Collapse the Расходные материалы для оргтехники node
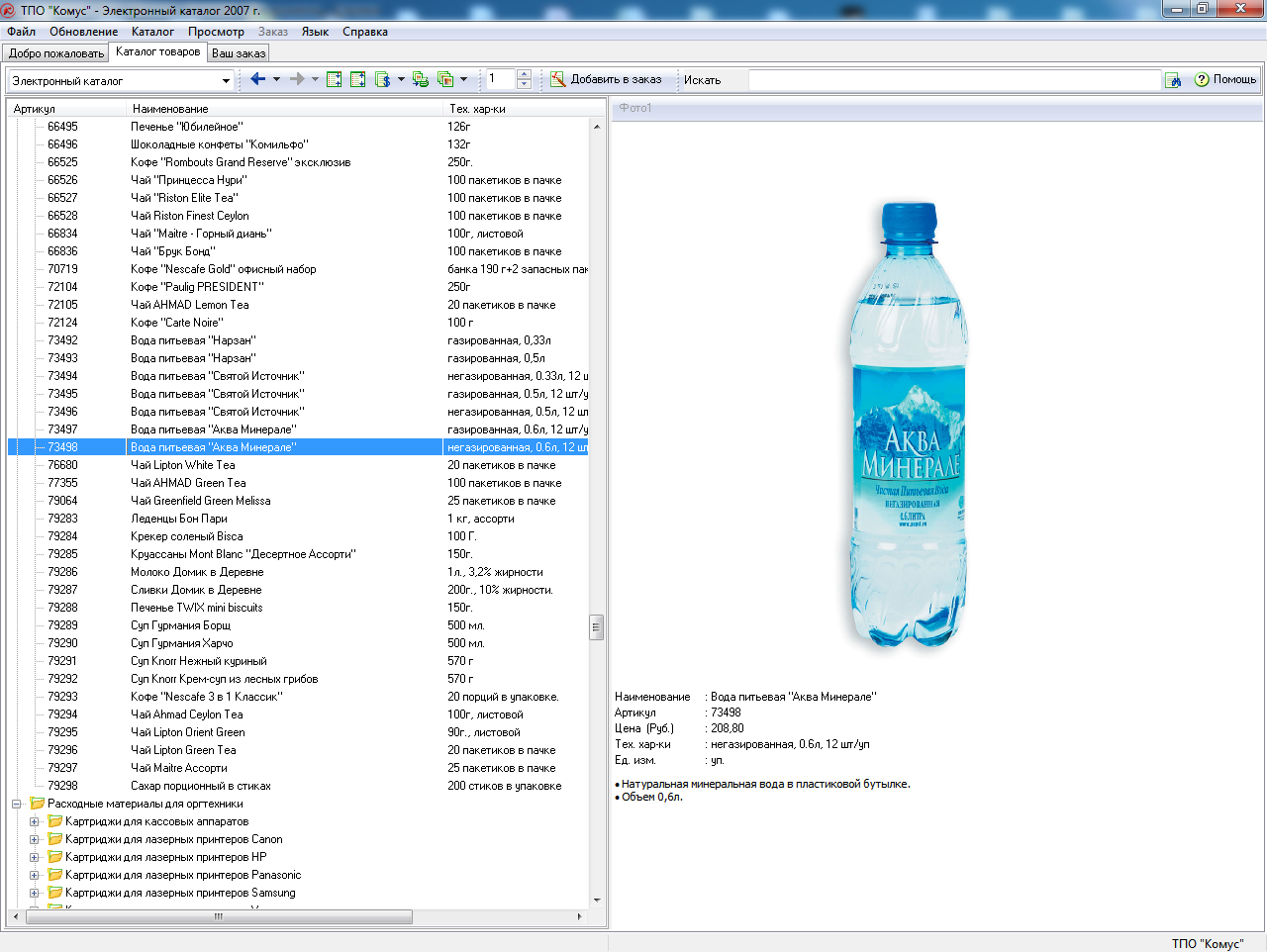1267x952 pixels. coord(17,804)
